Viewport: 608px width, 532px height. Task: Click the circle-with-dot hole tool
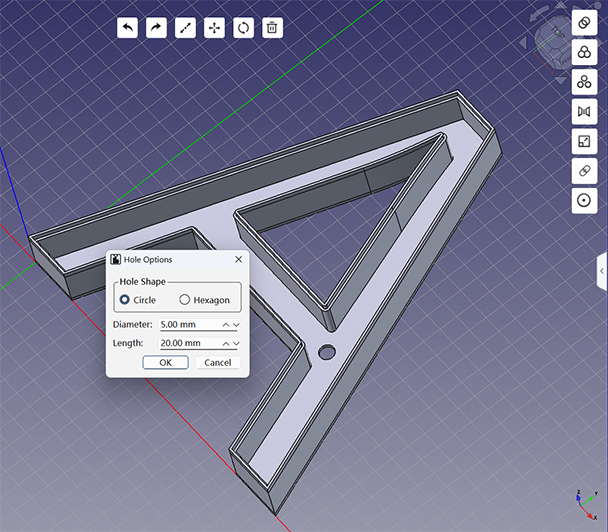[x=584, y=200]
